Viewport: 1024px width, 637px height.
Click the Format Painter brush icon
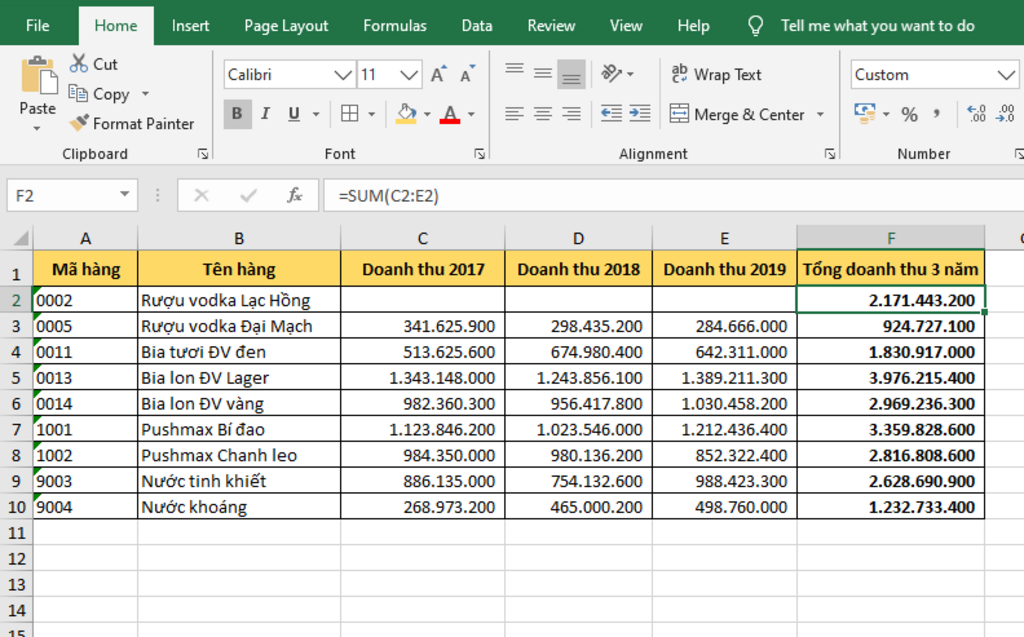(79, 124)
